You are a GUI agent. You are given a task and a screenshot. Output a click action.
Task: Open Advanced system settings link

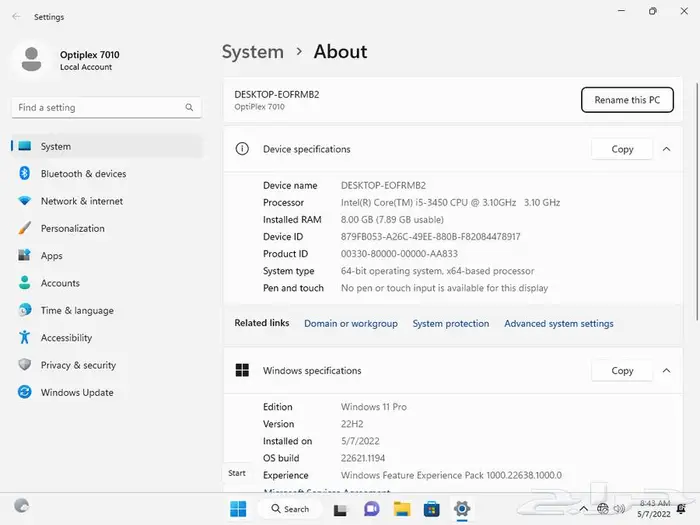[558, 324]
